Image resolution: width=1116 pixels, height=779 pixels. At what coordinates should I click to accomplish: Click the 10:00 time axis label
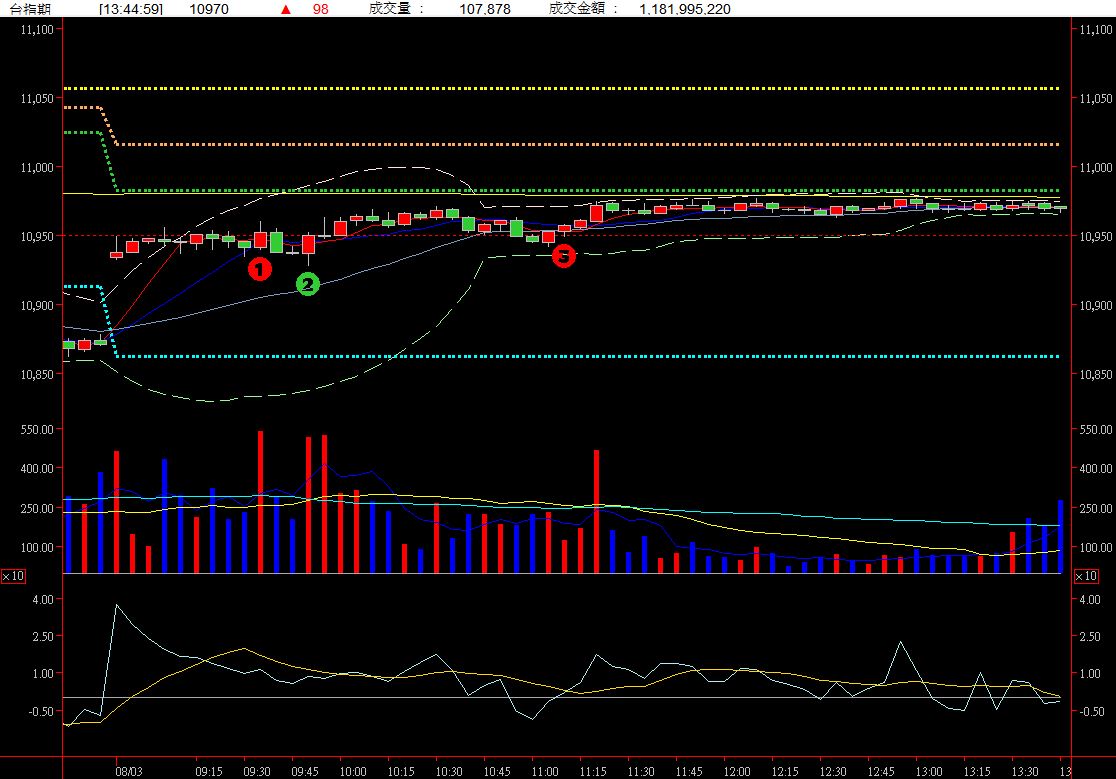tap(353, 771)
